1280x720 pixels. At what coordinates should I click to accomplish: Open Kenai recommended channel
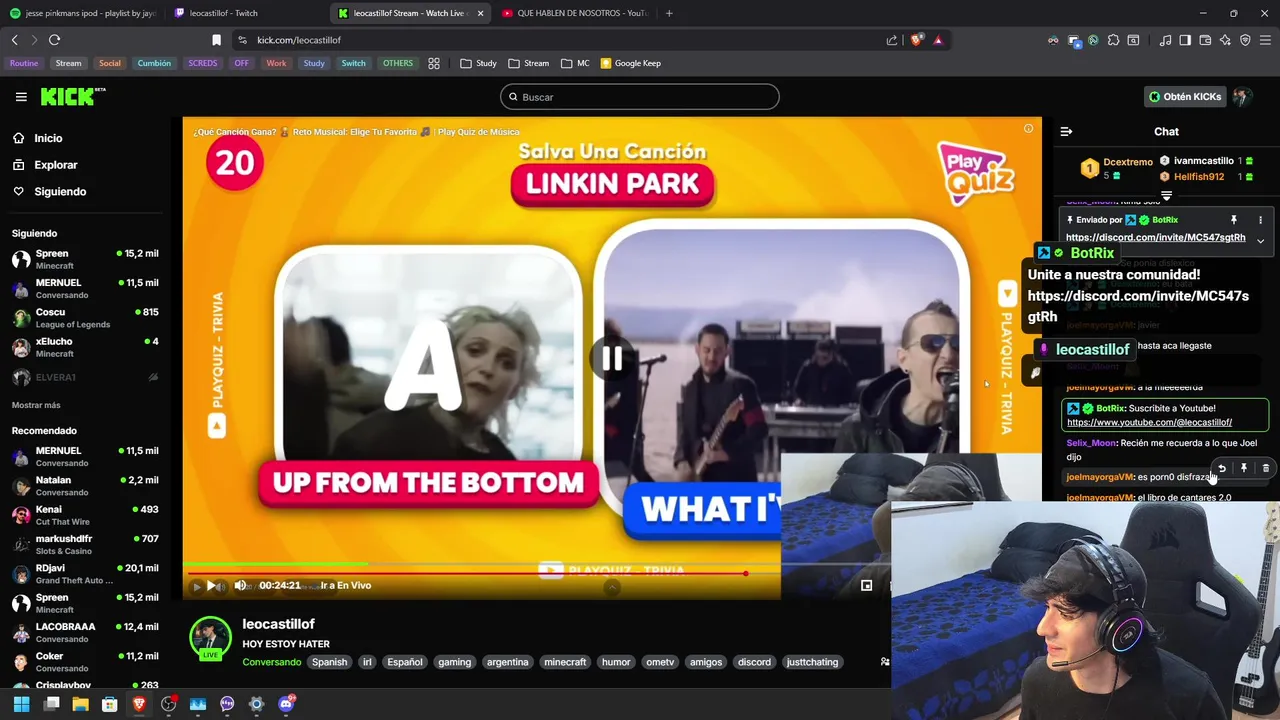pos(85,515)
